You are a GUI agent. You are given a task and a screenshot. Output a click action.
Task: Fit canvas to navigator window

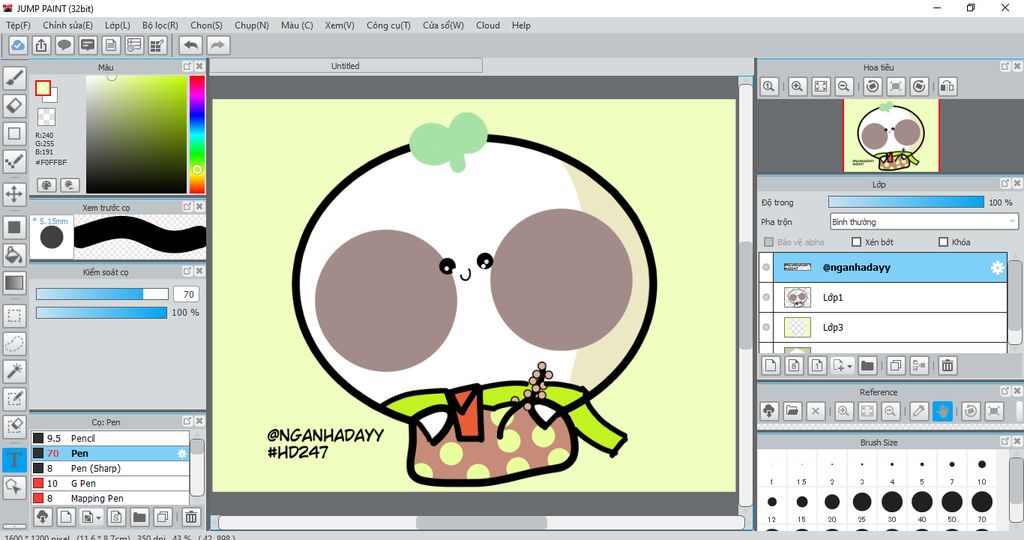tap(821, 86)
